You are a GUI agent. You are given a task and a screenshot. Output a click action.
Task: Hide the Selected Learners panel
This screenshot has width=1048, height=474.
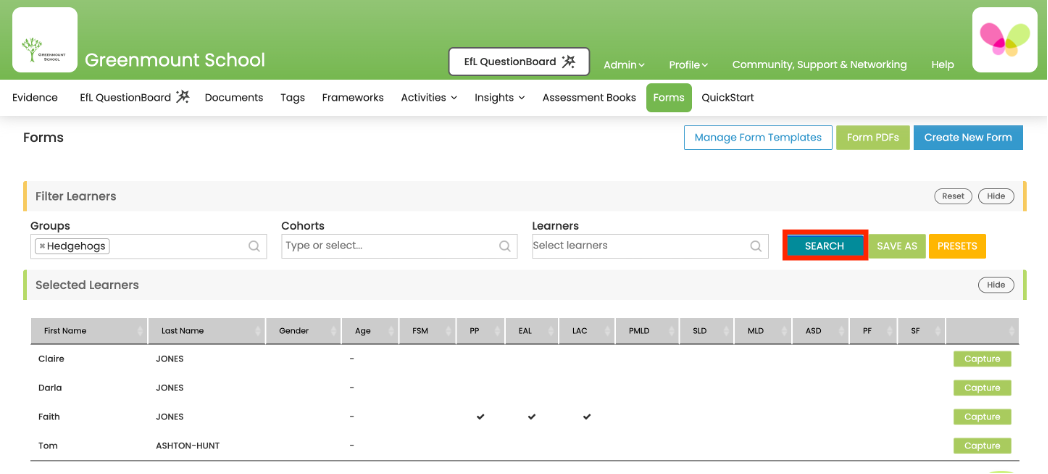point(996,285)
